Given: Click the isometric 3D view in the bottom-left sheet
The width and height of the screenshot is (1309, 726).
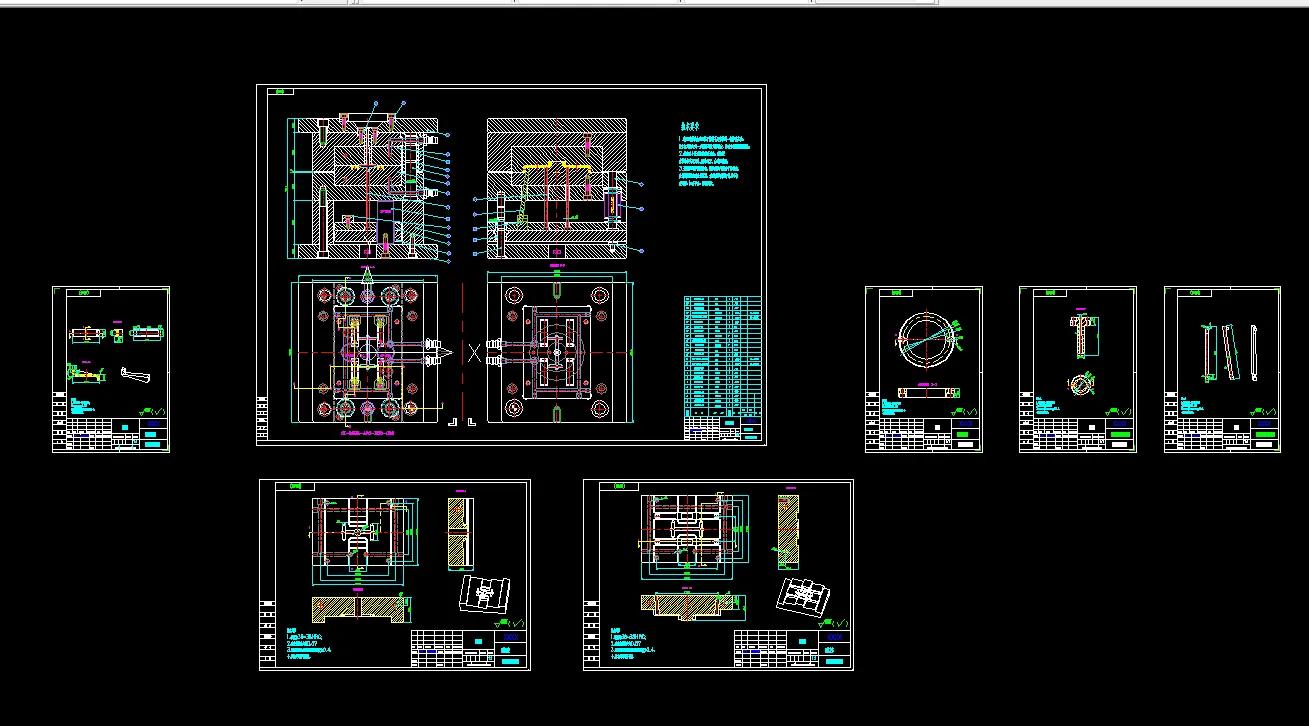Looking at the screenshot, I should pos(485,592).
